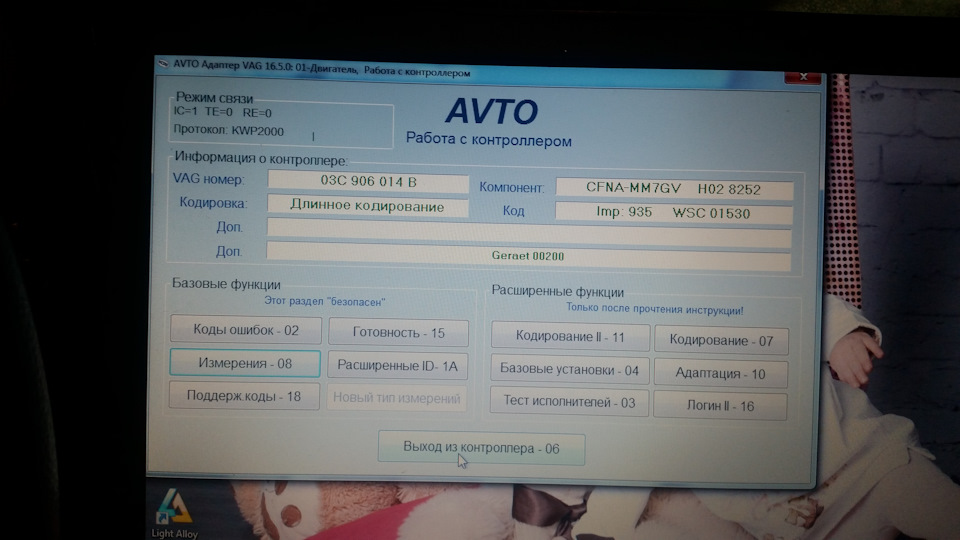The height and width of the screenshot is (540, 960).
Task: Click Код field Imp: 935 WSC 01530
Action: point(673,212)
